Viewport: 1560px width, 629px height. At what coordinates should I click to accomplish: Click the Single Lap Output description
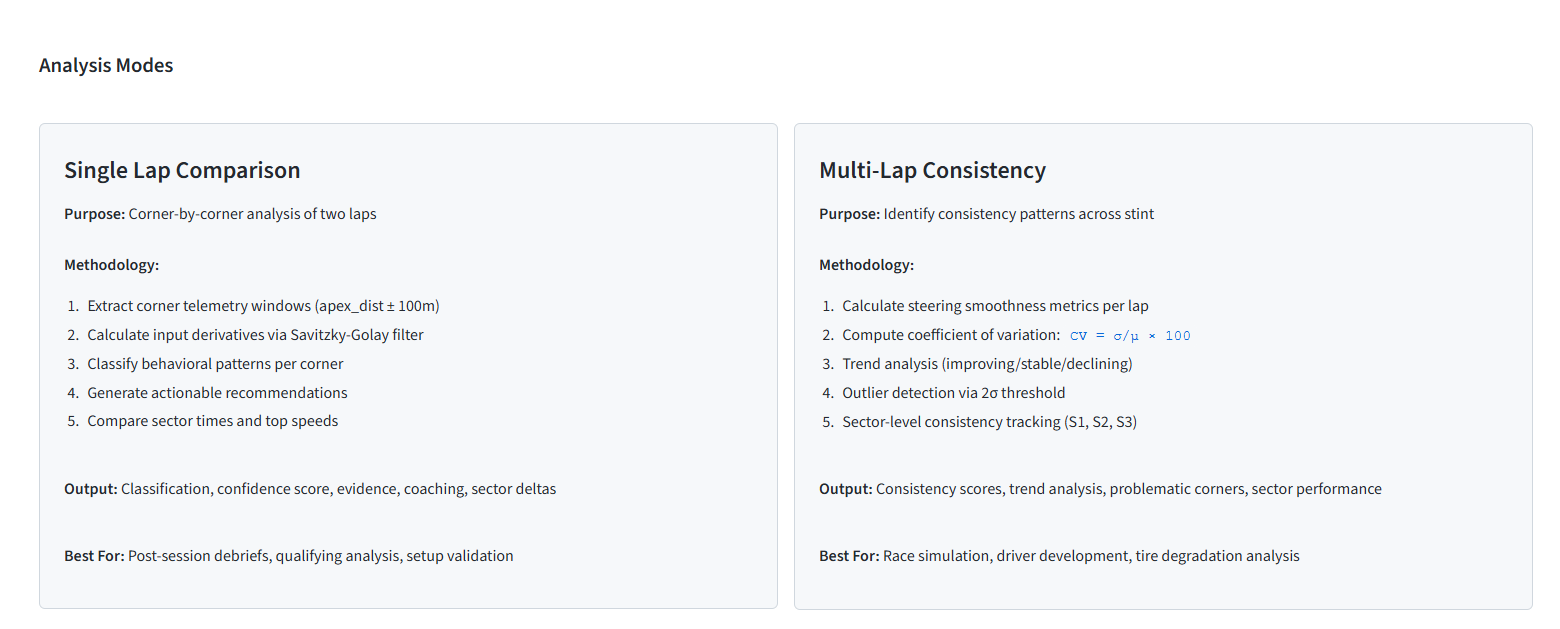(x=310, y=489)
